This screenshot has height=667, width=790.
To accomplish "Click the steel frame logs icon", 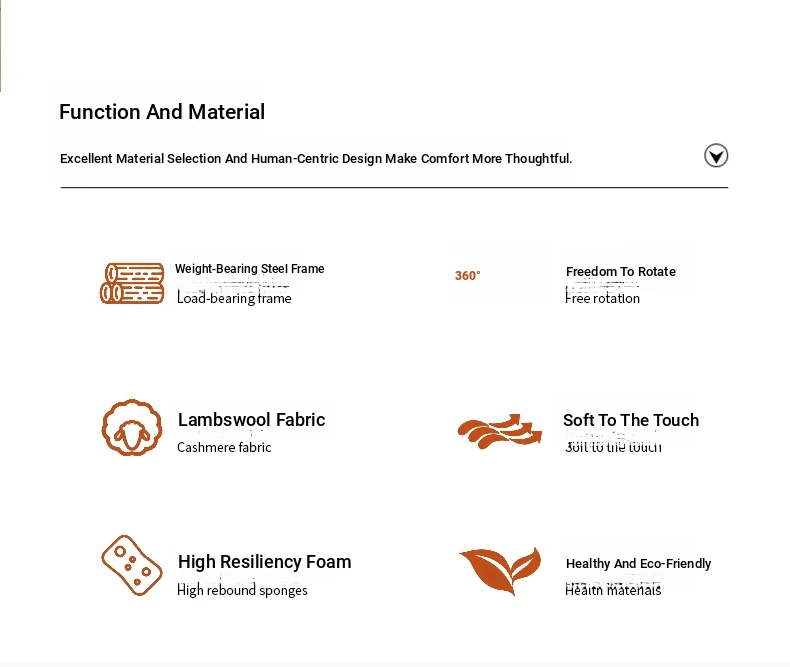I will (x=132, y=283).
